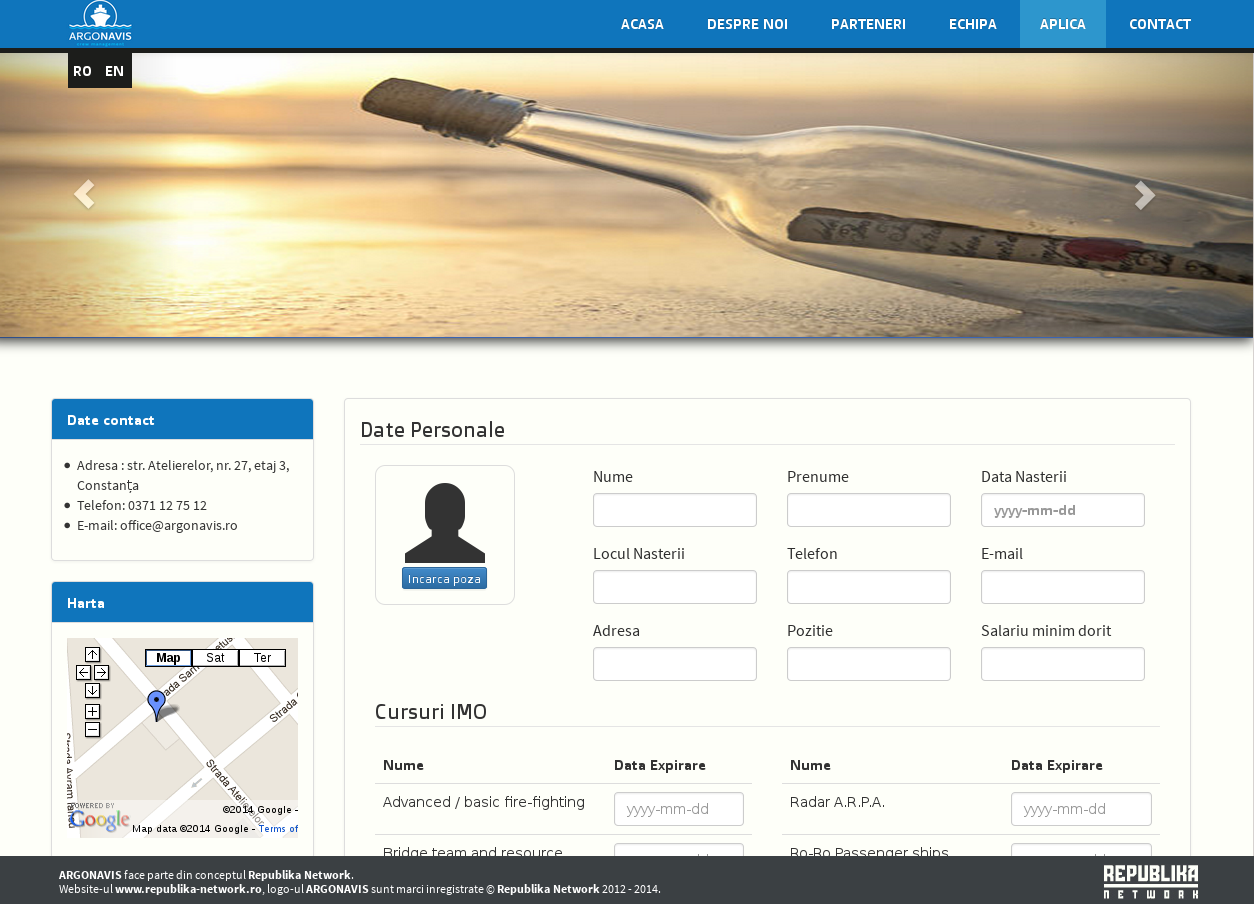Click the Data Nasterii date field
Screen dimensions: 1254x904
coord(1063,510)
